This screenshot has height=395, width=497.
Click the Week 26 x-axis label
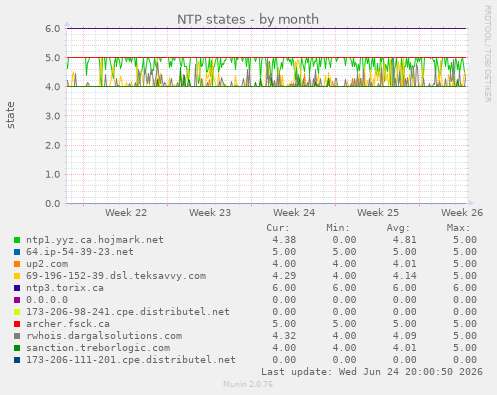click(x=462, y=213)
